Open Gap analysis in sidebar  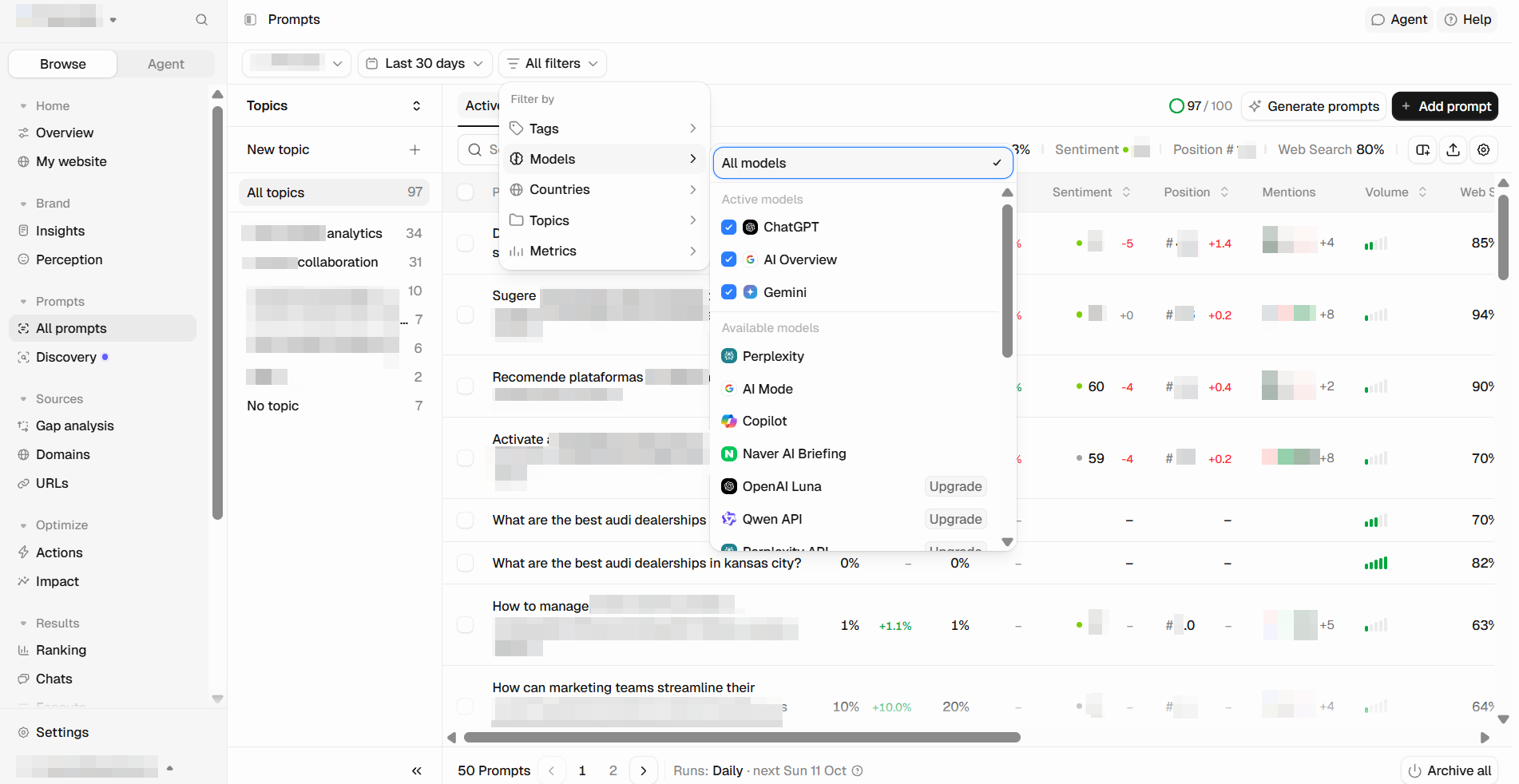click(x=75, y=426)
